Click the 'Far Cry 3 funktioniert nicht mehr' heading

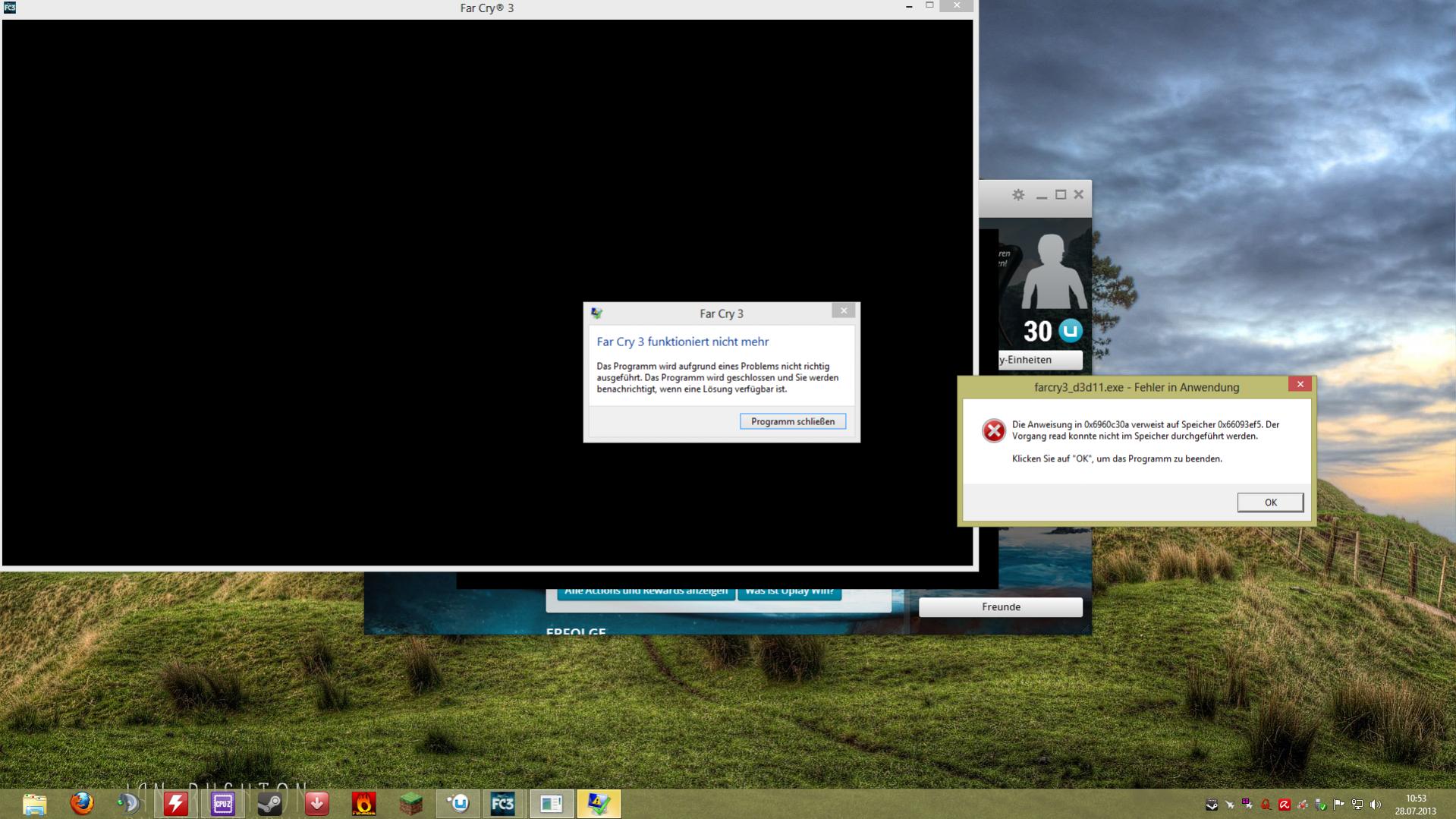tap(683, 342)
